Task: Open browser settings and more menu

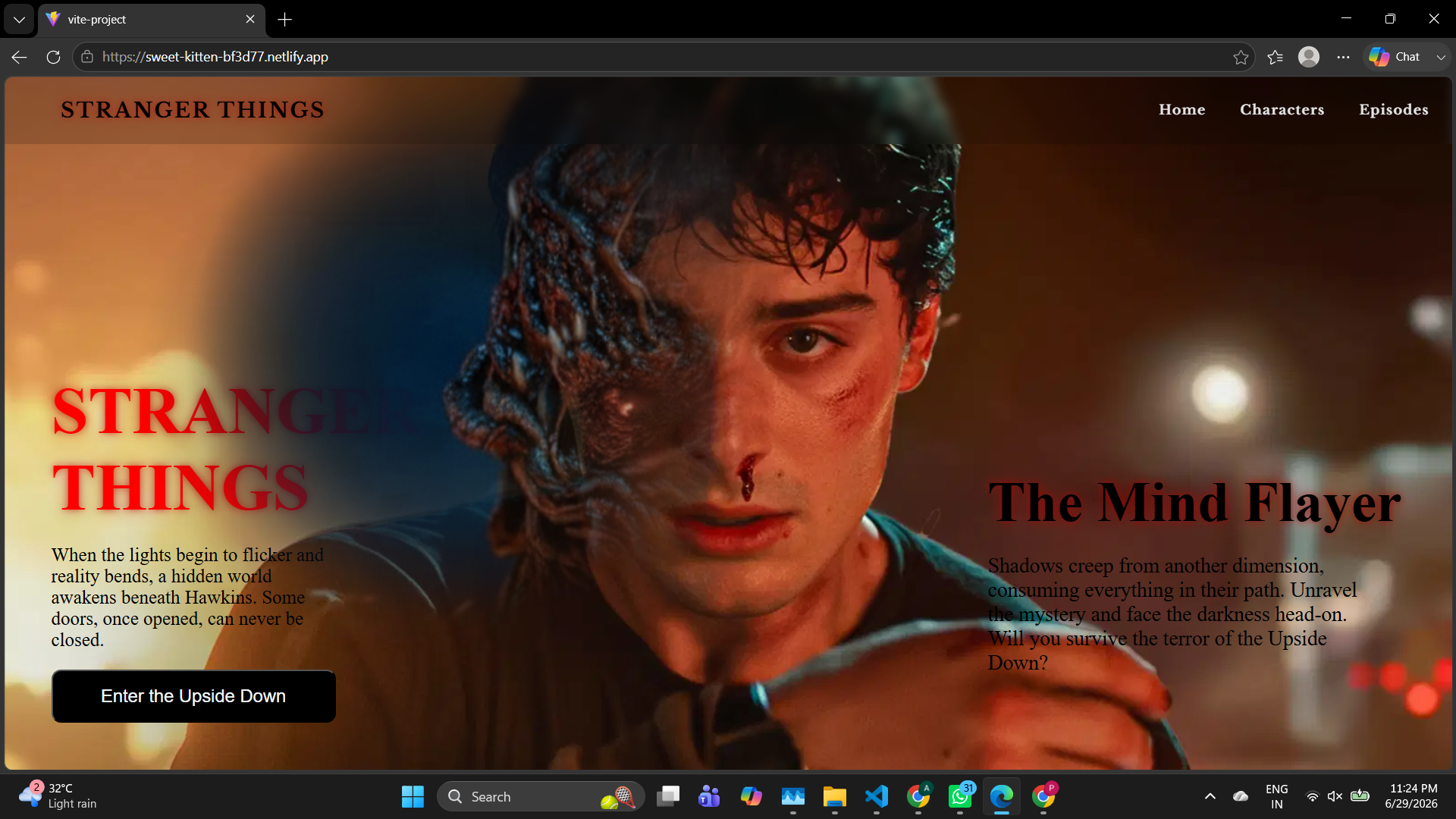Action: 1343,57
